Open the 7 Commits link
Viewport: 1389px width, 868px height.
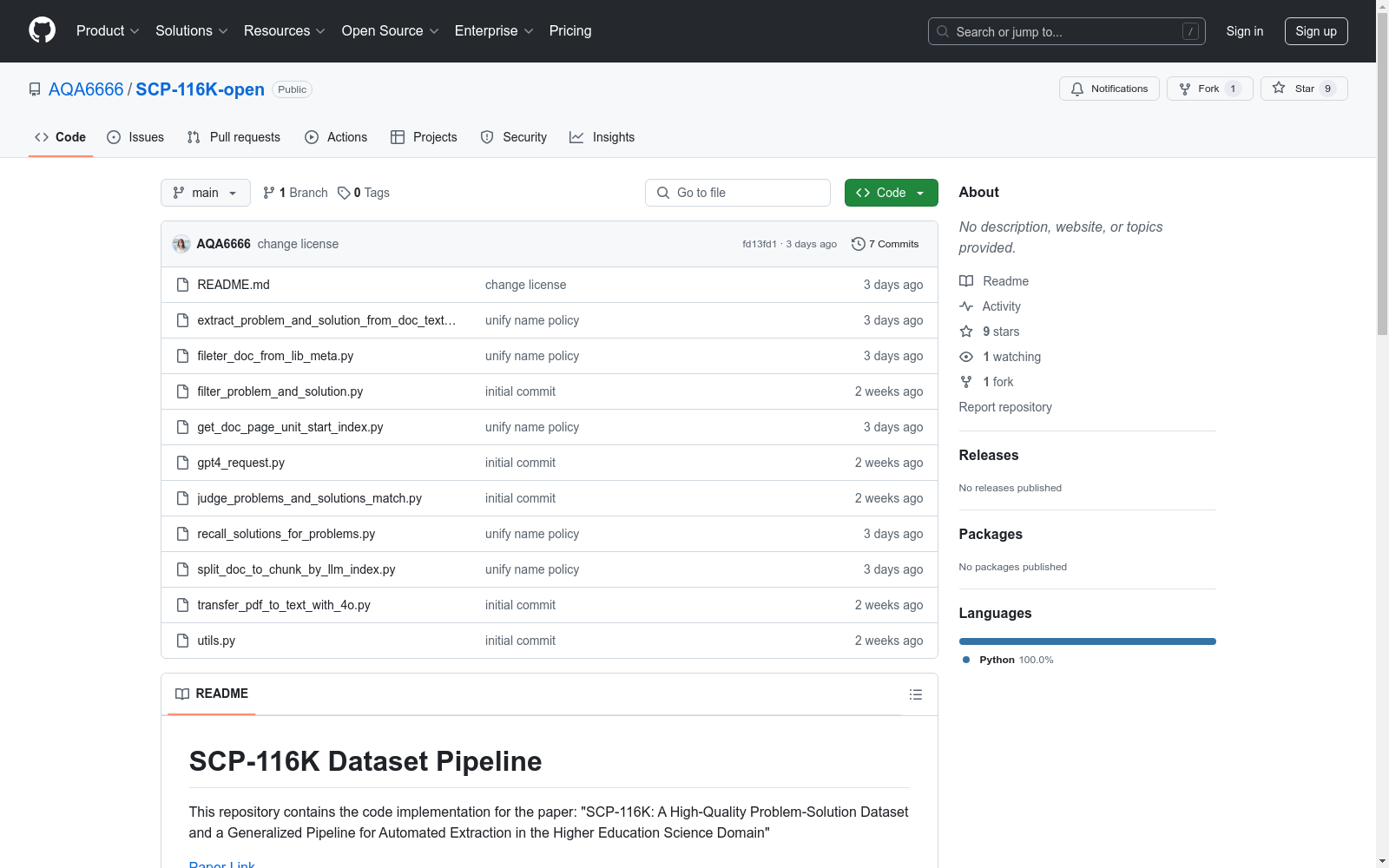(885, 244)
